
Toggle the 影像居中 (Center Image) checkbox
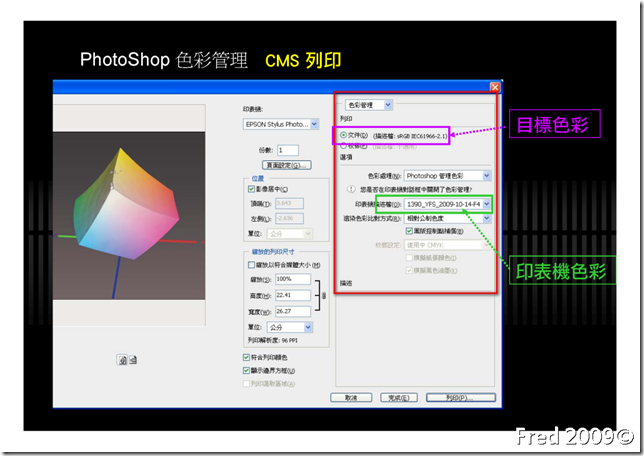click(251, 189)
